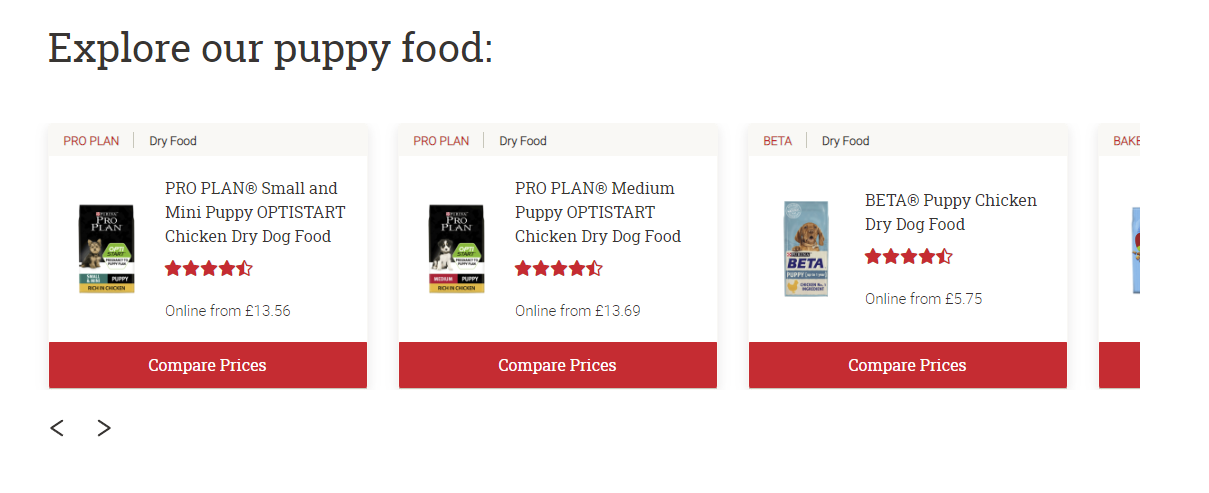The image size is (1209, 493).
Task: Open BETA Puppy Chicken Dry Dog Food title
Action: [951, 212]
